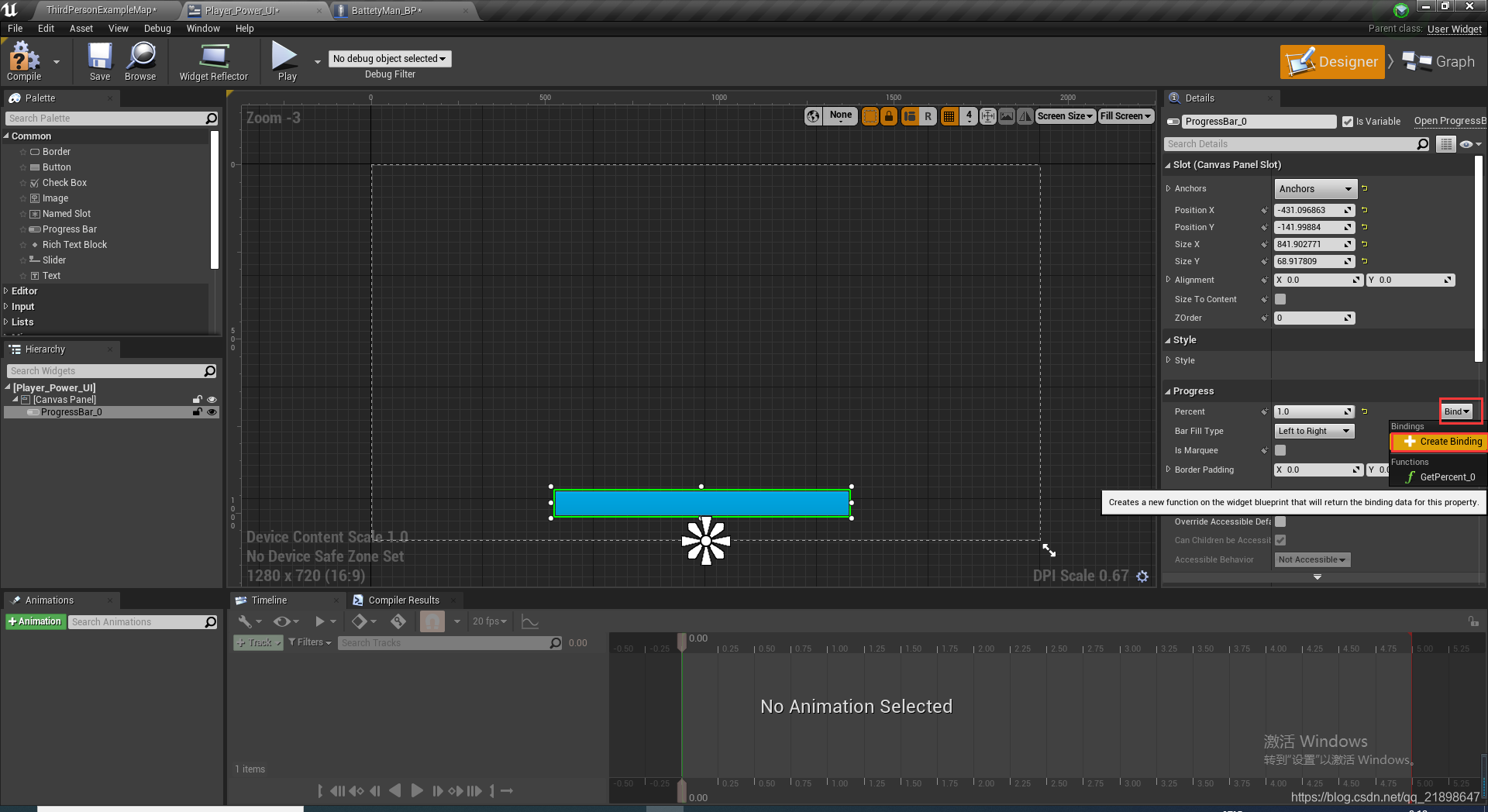Toggle the grid snapping icon in the viewport
The image size is (1488, 812).
point(949,116)
